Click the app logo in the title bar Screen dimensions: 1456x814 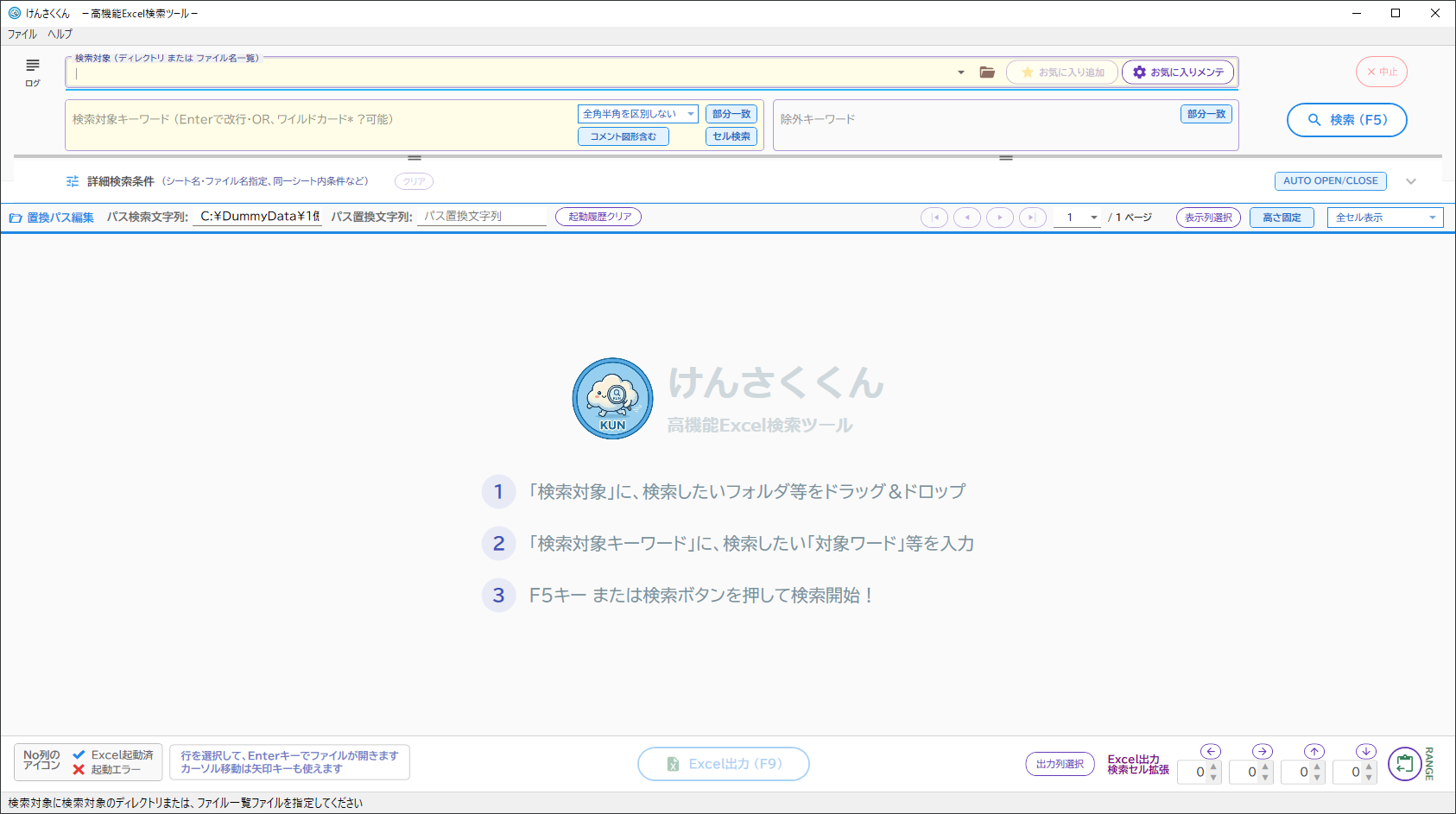15,13
